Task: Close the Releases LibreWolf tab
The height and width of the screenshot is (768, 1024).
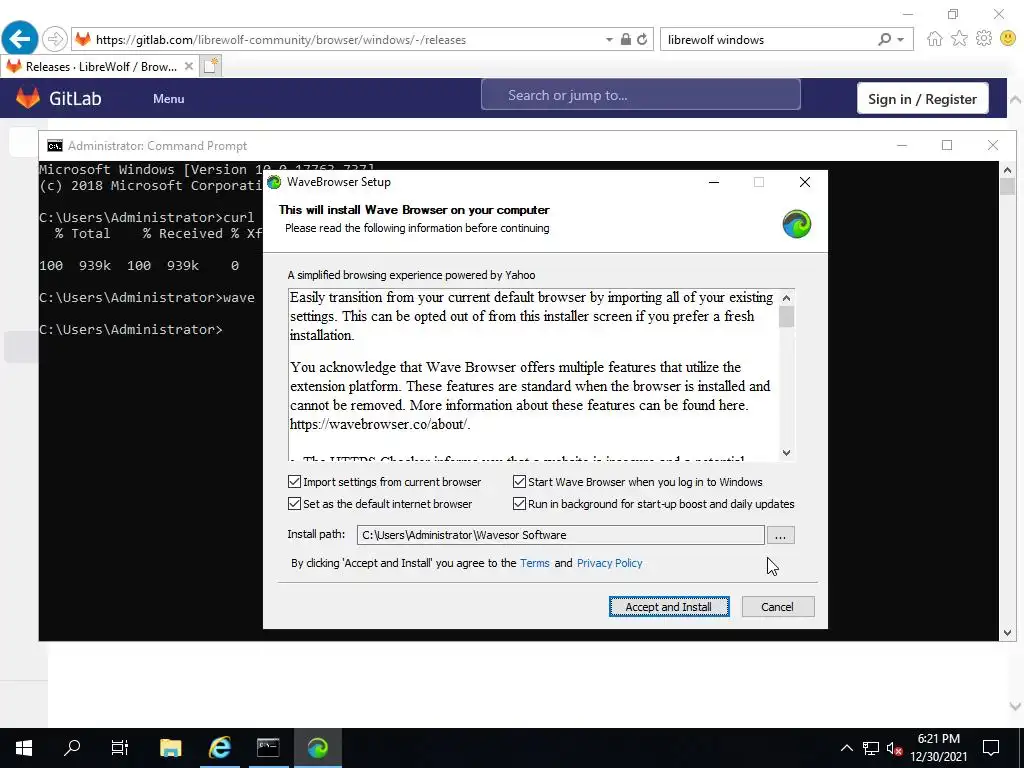Action: tap(188, 66)
